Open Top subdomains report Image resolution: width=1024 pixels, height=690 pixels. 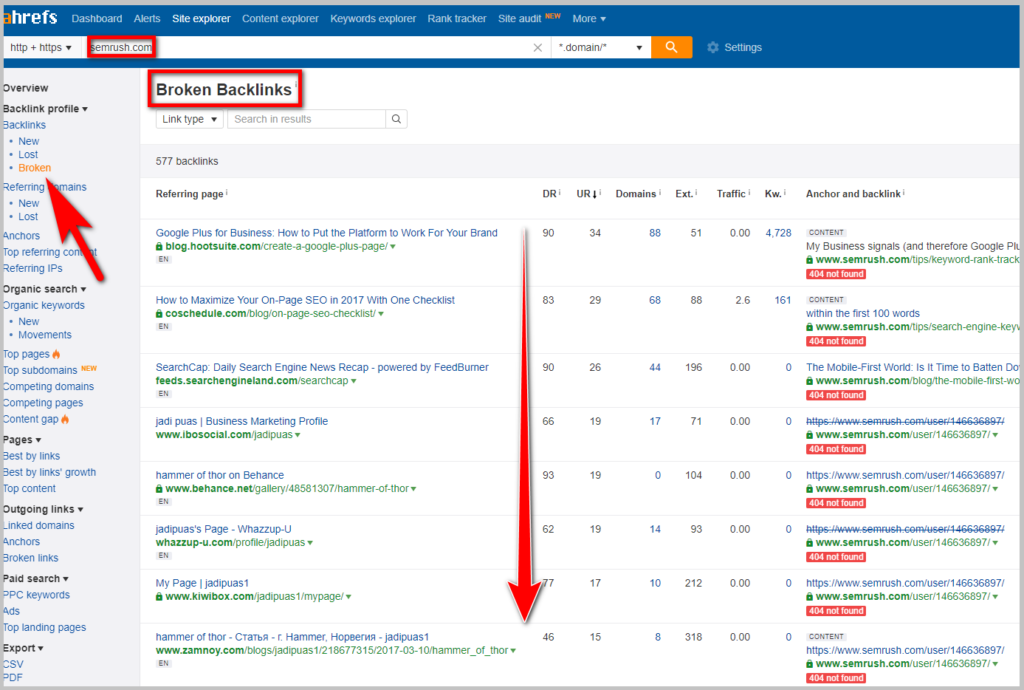[x=40, y=370]
